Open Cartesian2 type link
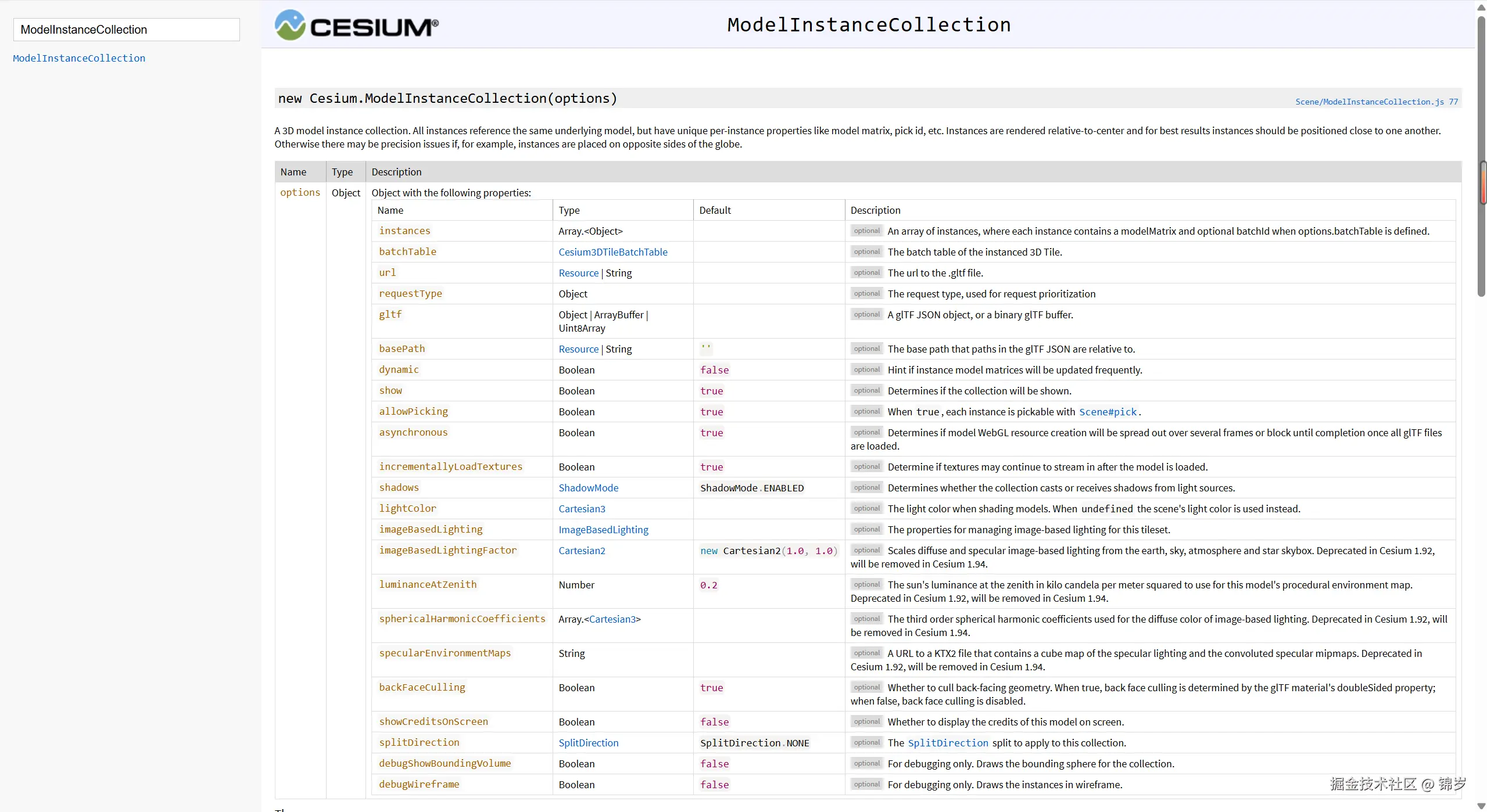 pos(582,551)
